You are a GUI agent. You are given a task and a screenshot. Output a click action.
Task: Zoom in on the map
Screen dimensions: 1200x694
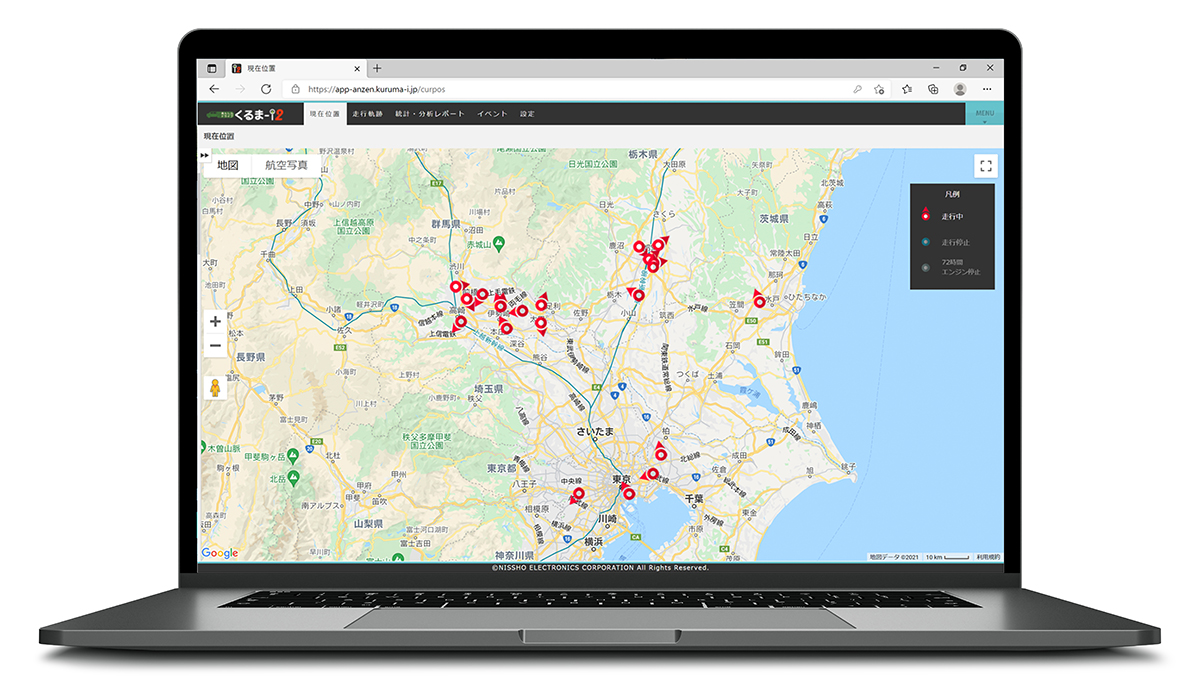pyautogui.click(x=215, y=322)
